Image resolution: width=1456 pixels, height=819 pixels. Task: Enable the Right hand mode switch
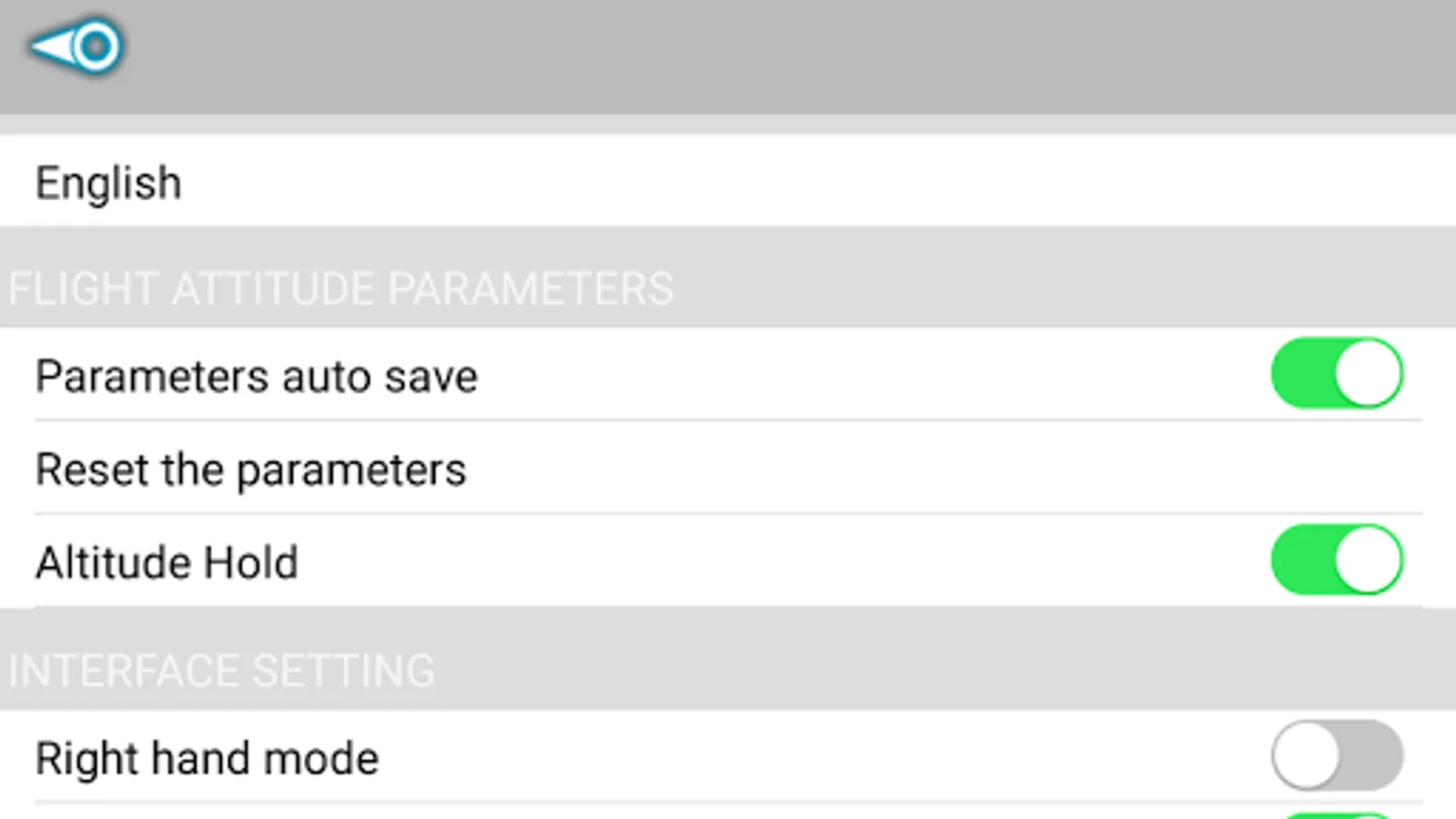[1336, 755]
